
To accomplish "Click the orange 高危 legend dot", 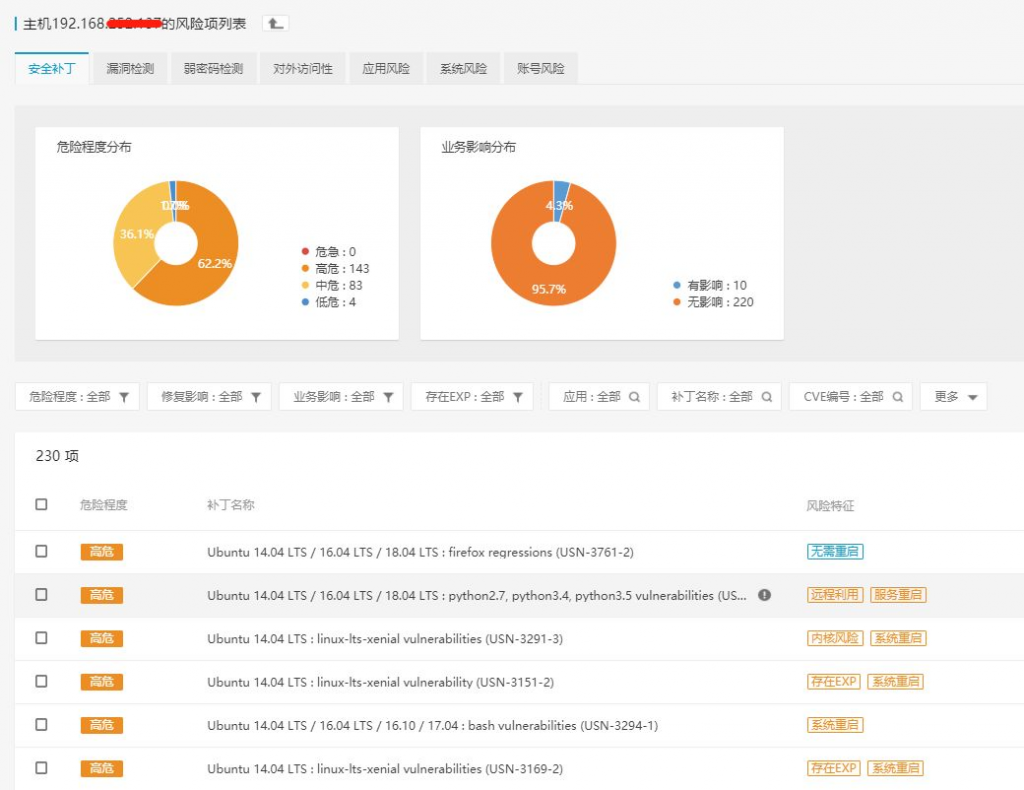I will [x=305, y=269].
